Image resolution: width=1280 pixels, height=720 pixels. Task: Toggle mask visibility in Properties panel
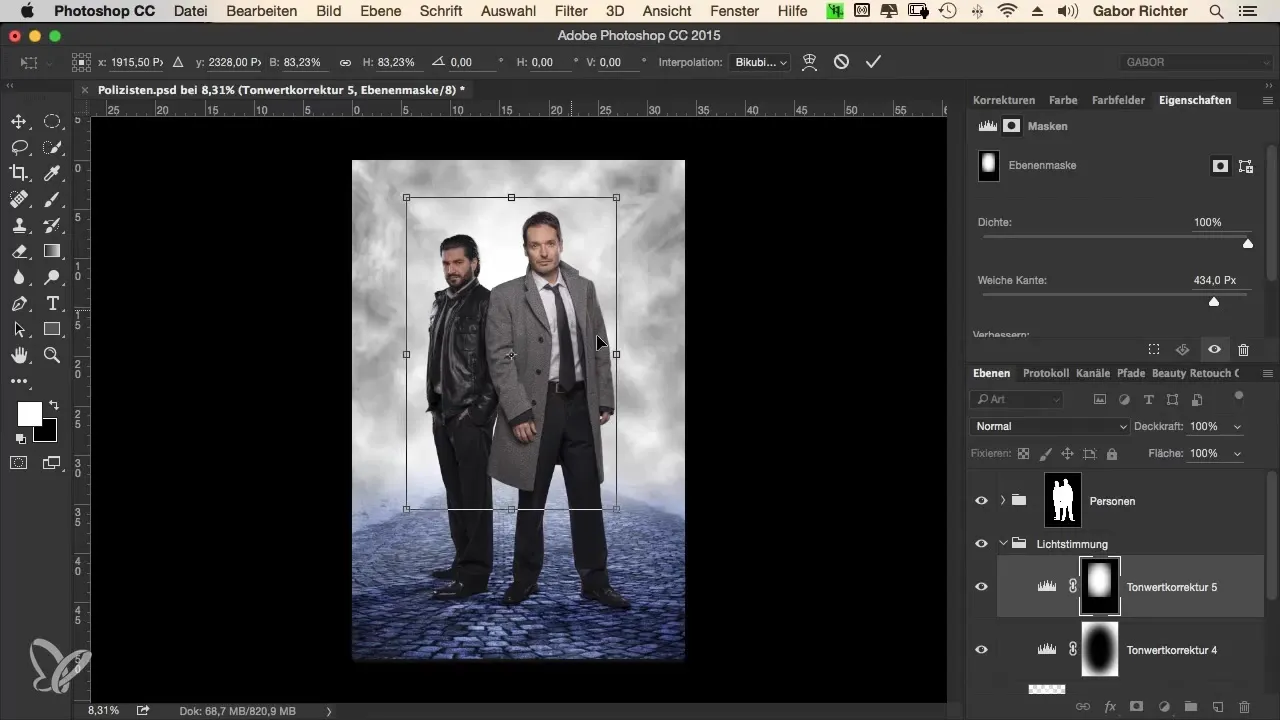[1214, 350]
